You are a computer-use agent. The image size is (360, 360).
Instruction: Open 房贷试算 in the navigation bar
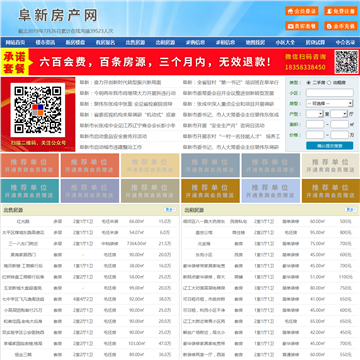[x=315, y=42]
